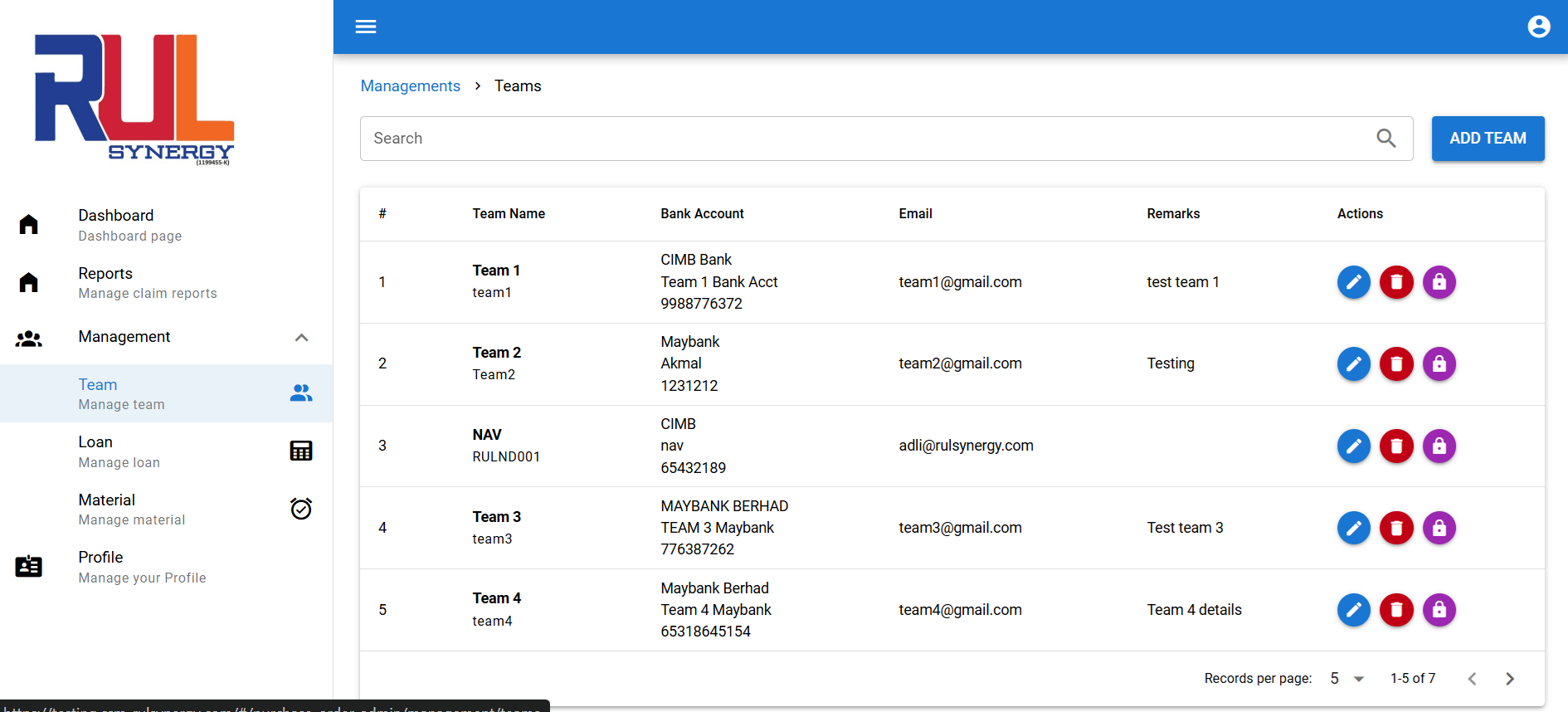The image size is (1568, 712).
Task: Edit Team 2 with the pencil icon
Action: [x=1354, y=363]
